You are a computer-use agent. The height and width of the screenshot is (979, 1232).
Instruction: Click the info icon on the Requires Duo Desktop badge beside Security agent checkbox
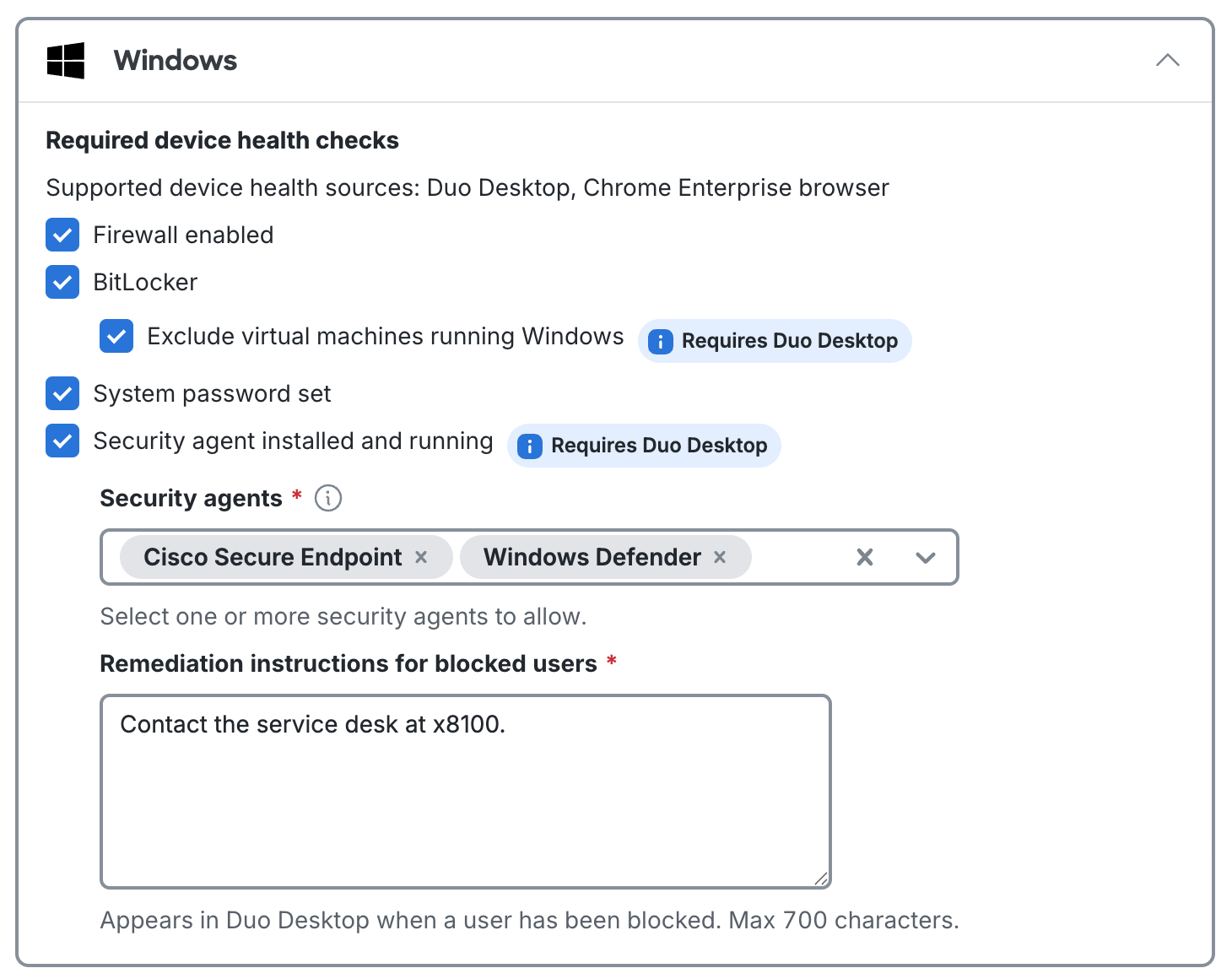(x=529, y=446)
